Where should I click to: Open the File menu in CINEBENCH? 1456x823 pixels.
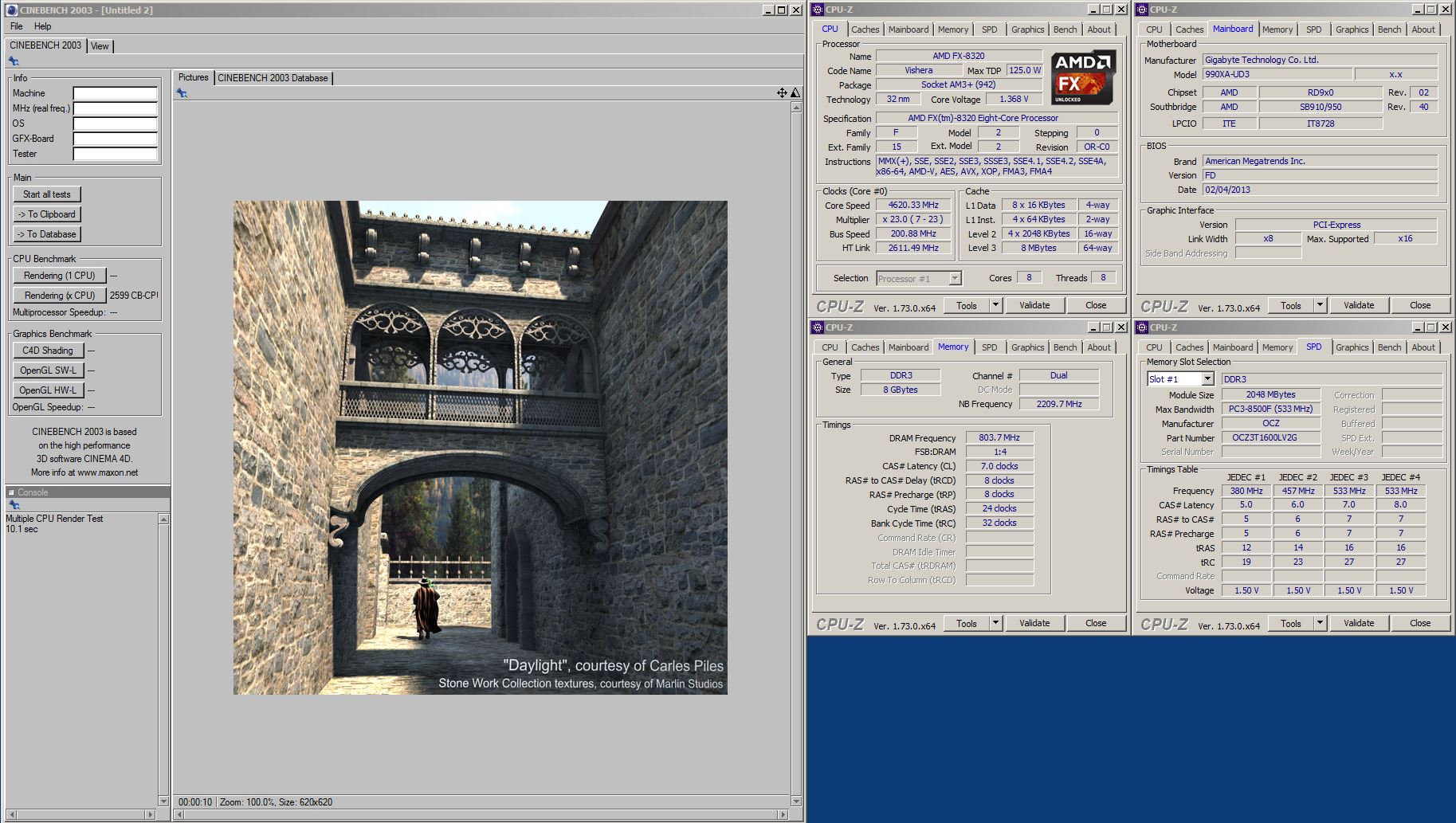click(16, 26)
